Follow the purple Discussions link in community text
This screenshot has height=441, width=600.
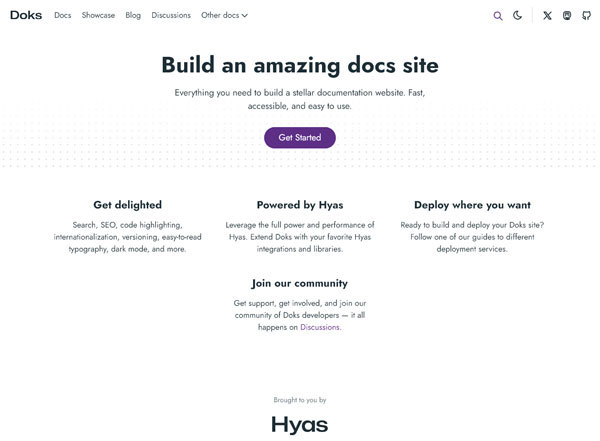click(x=320, y=327)
